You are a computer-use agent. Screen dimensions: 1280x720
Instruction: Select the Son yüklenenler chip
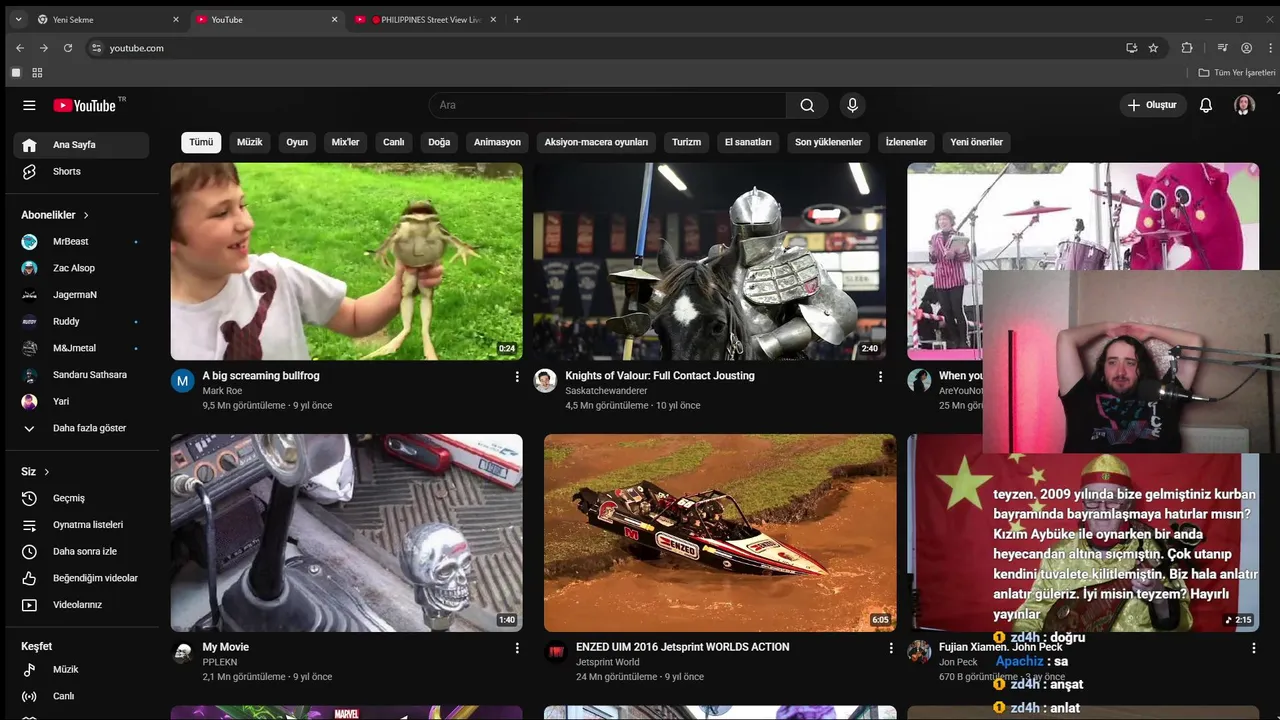pyautogui.click(x=828, y=142)
